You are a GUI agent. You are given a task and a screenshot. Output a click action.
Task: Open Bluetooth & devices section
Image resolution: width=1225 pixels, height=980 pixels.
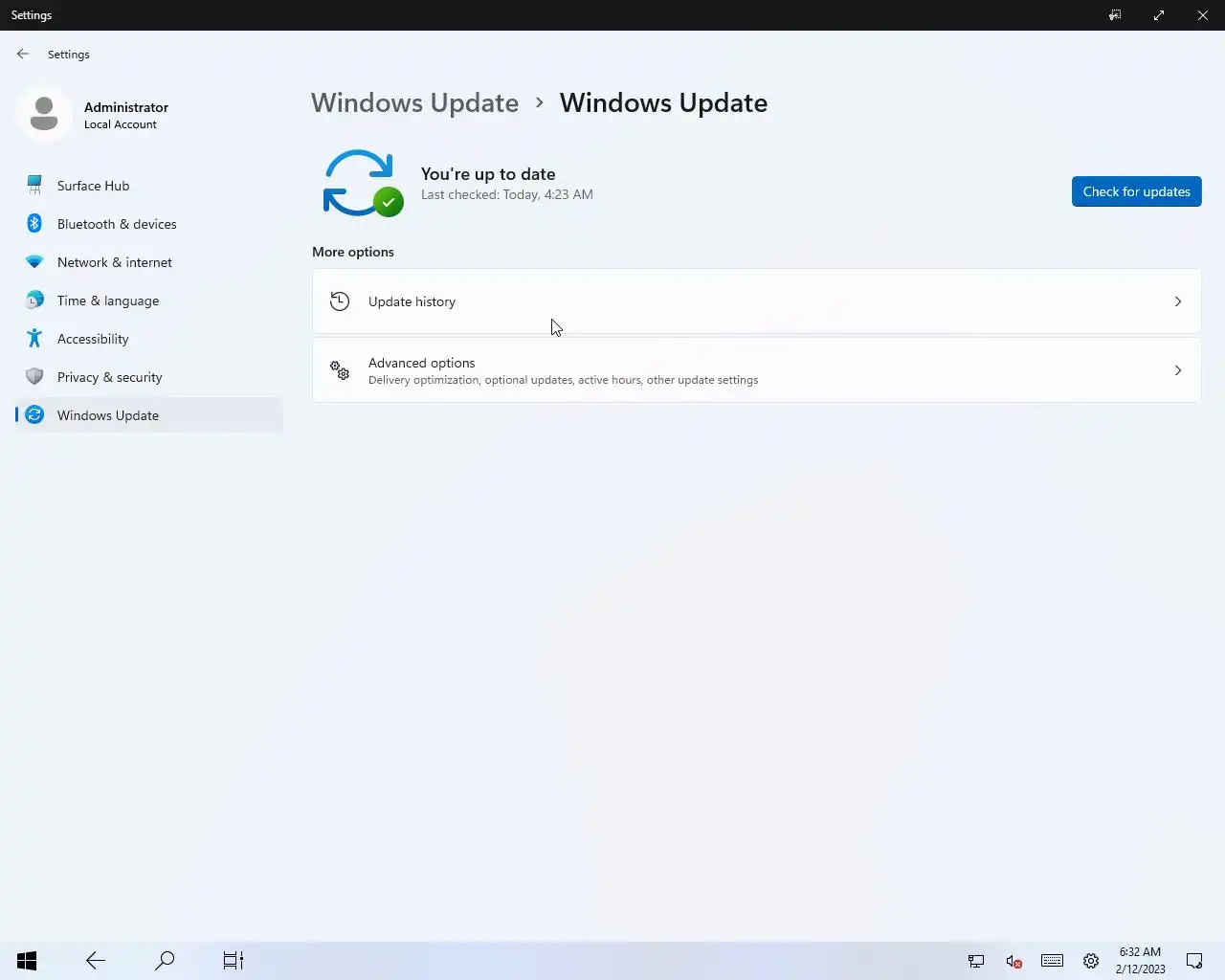[x=149, y=224]
